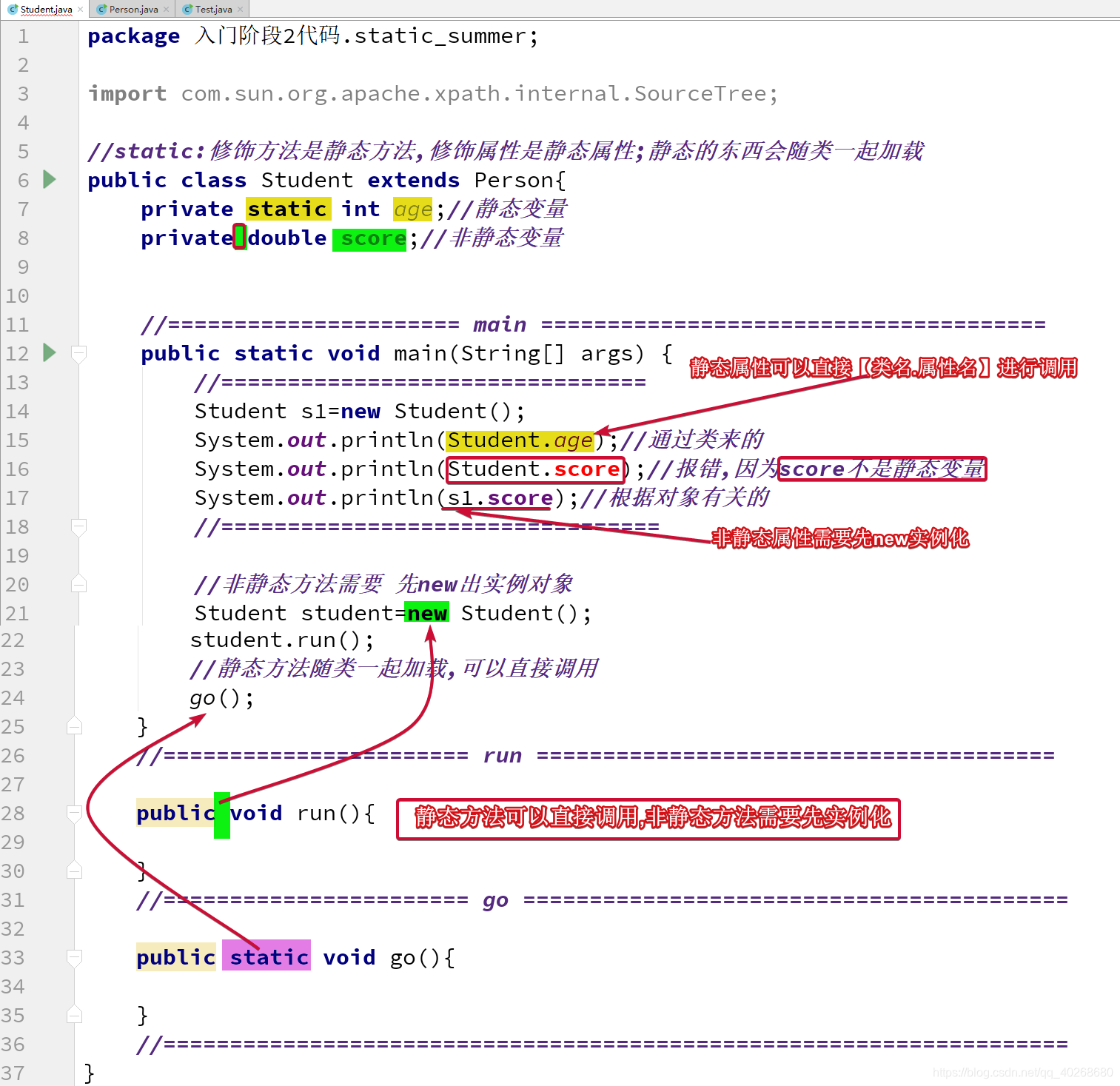Click the 'age' variable in line 7
Viewport: 1120px width, 1086px height.
(413, 210)
